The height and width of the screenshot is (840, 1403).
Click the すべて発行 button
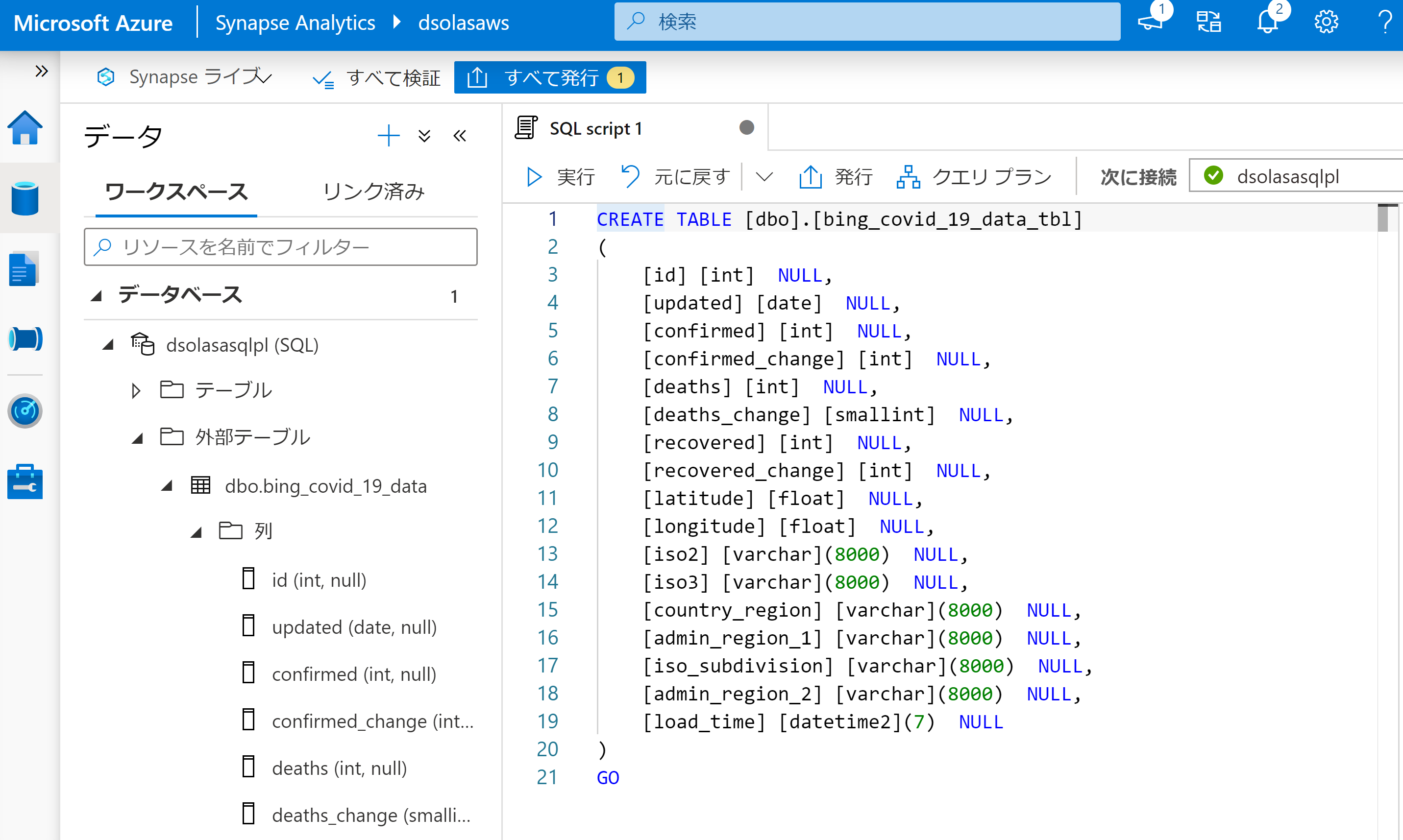click(x=550, y=77)
